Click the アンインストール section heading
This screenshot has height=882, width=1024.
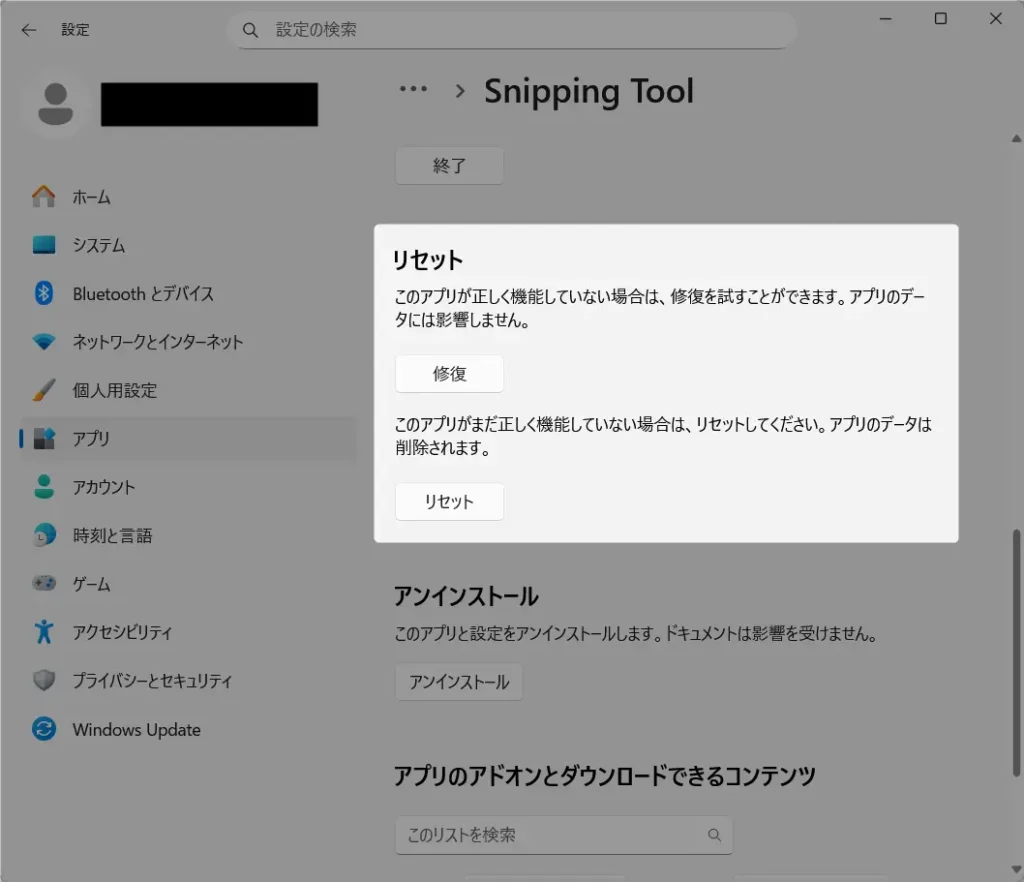click(466, 596)
